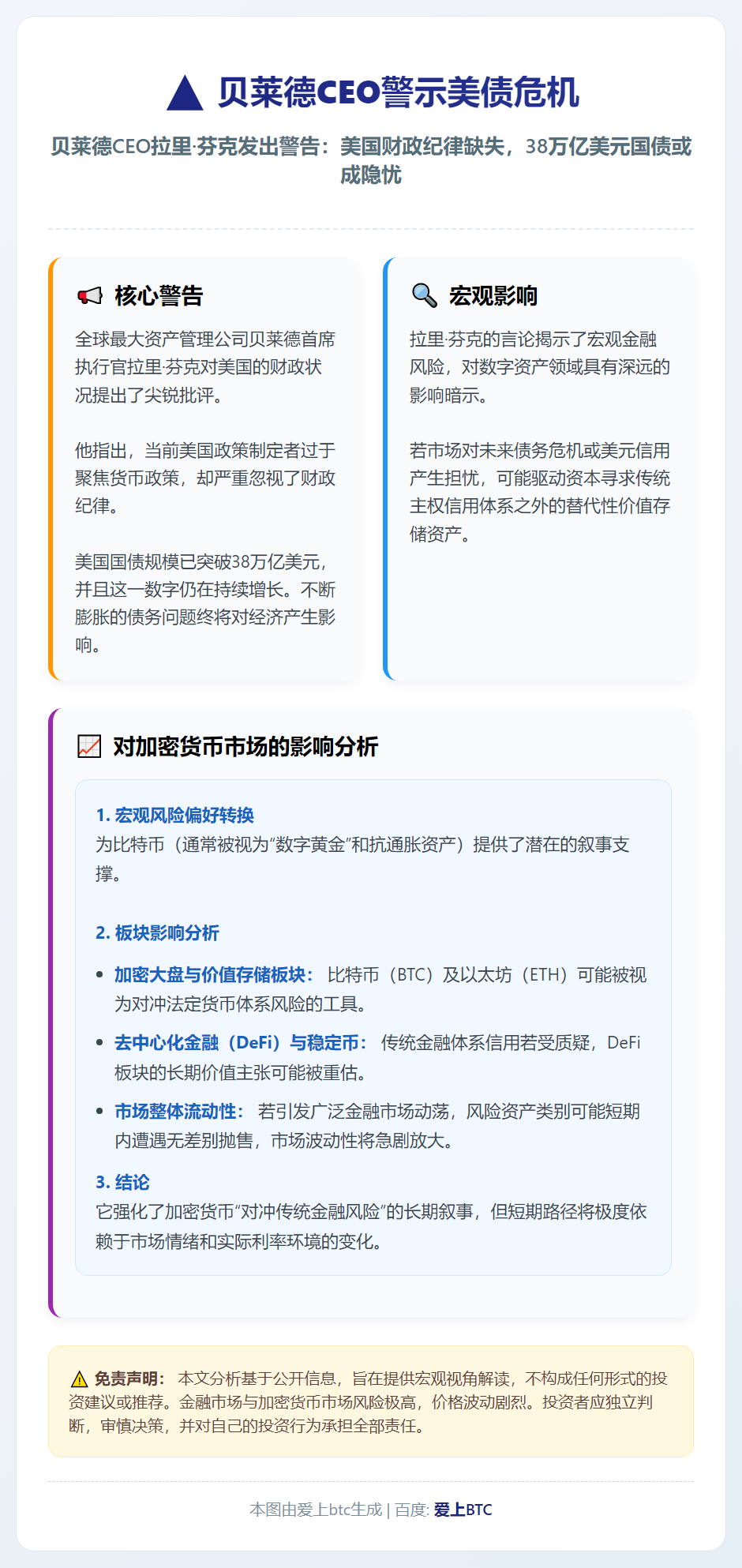The height and width of the screenshot is (1568, 742).
Task: Click the subtitle beginning 贝莱德CEO拉里·芬克发出警告
Action: coord(371,160)
